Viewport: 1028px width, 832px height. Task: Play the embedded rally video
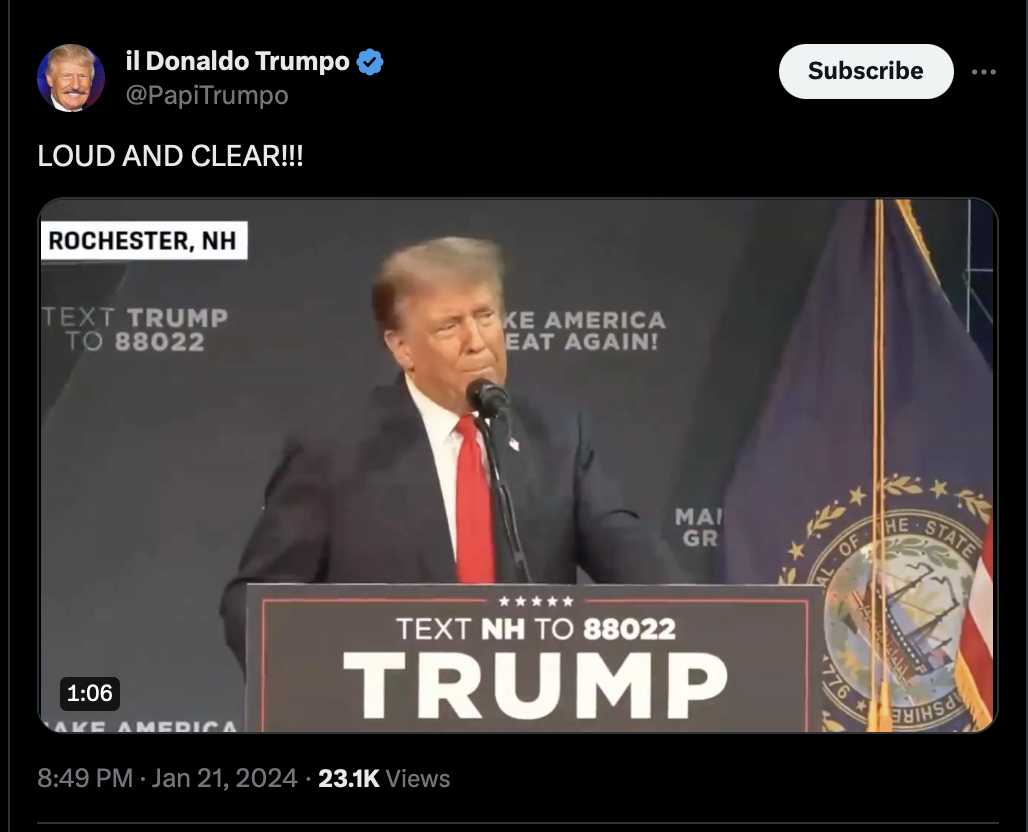tap(518, 465)
